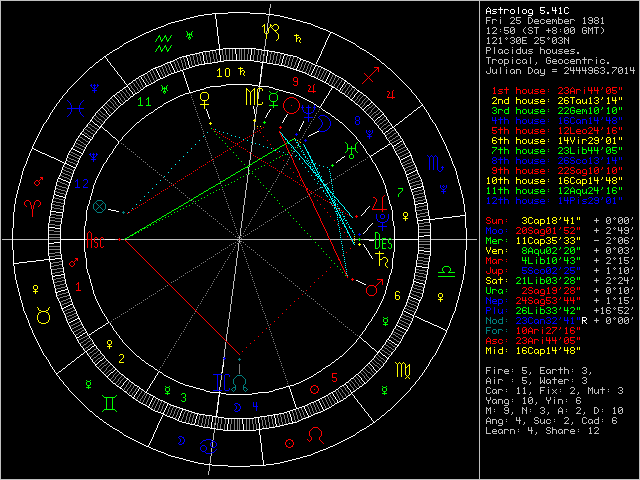
Task: Click the red Leo sign glyph in outer ring
Action: tap(315, 435)
